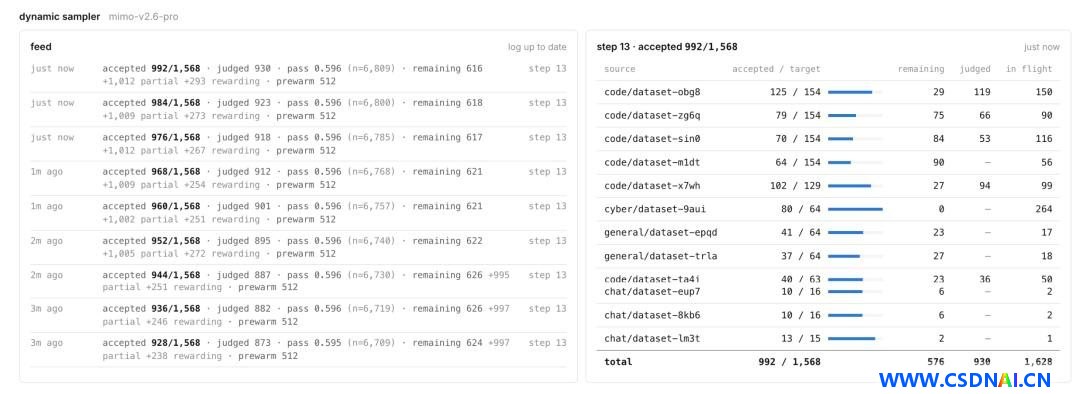Select the chat/dataset-eup7 row

tap(828, 292)
